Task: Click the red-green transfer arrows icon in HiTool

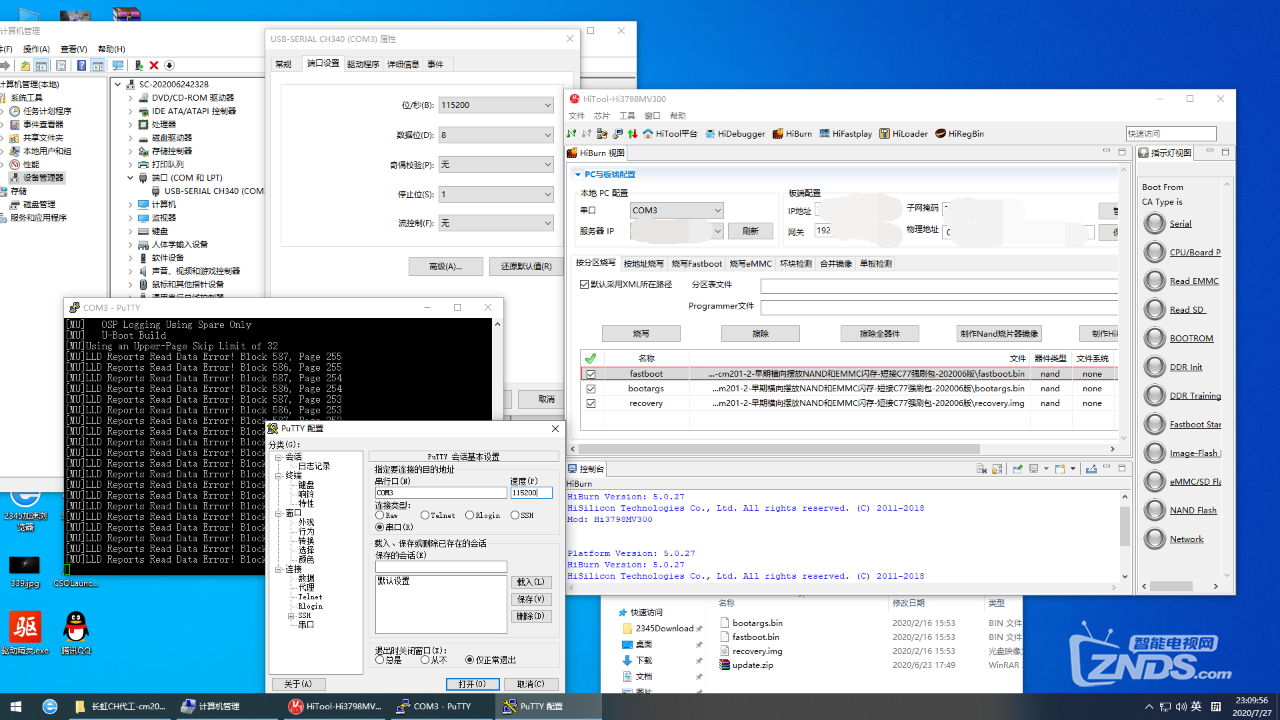Action: (x=631, y=133)
